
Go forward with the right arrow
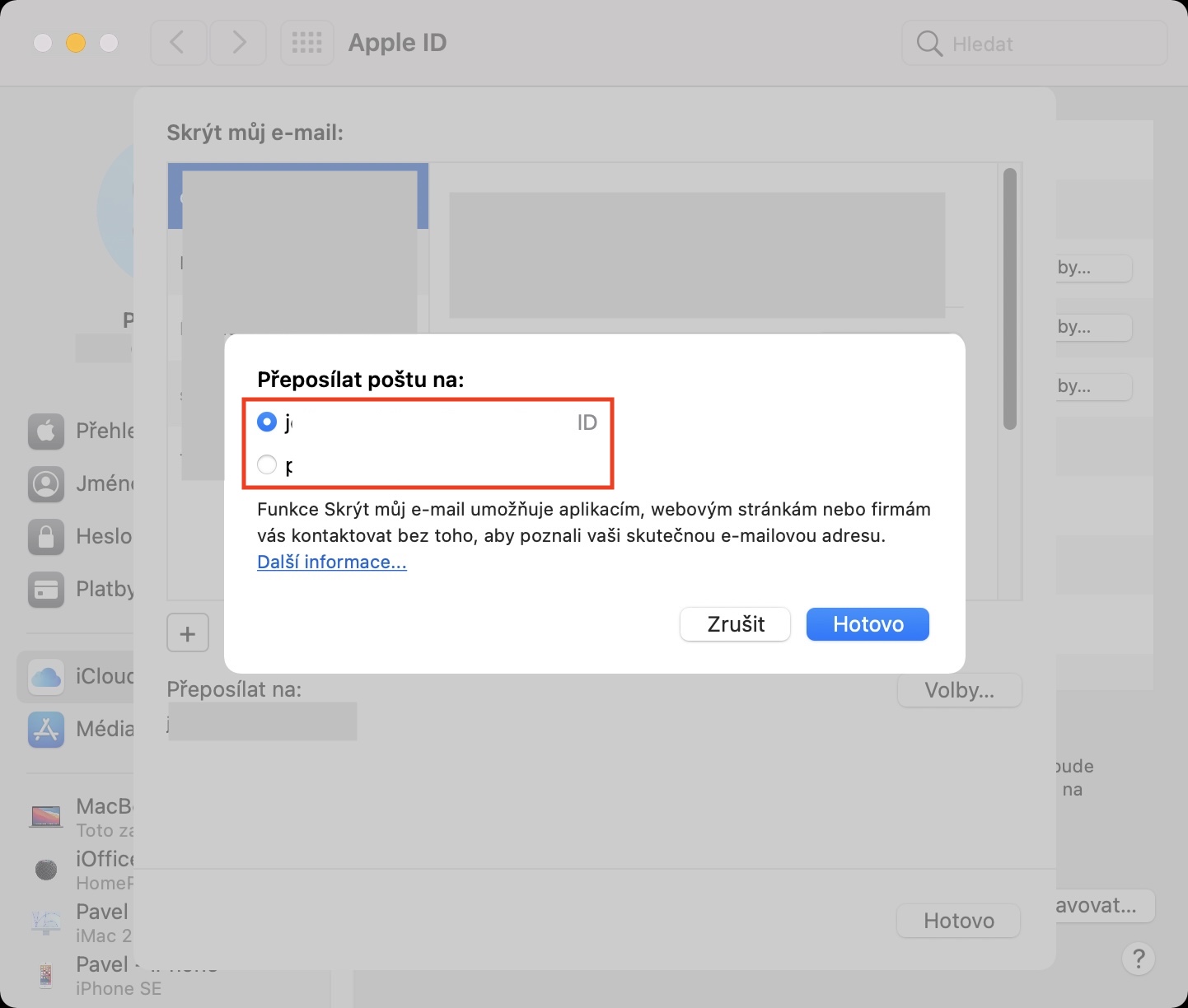[238, 43]
